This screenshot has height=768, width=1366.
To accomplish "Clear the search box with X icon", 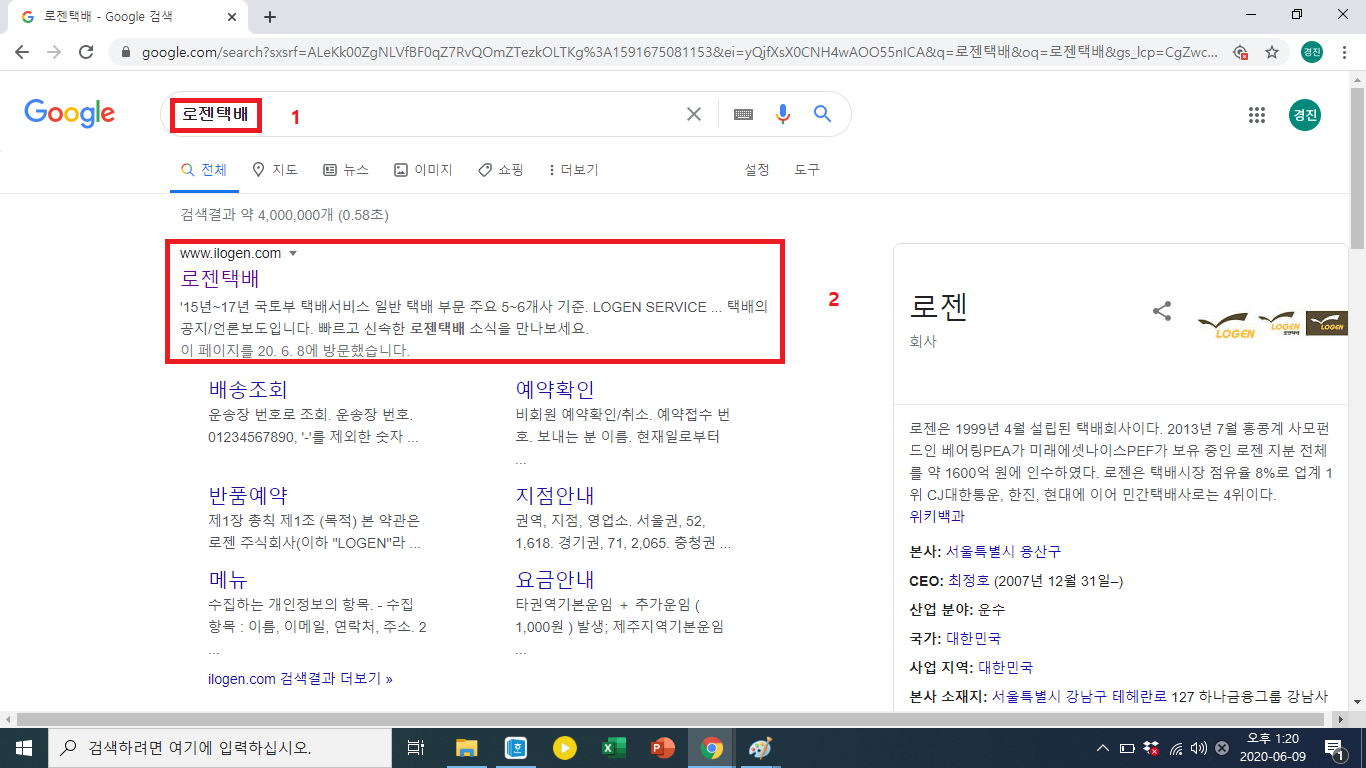I will click(x=694, y=114).
